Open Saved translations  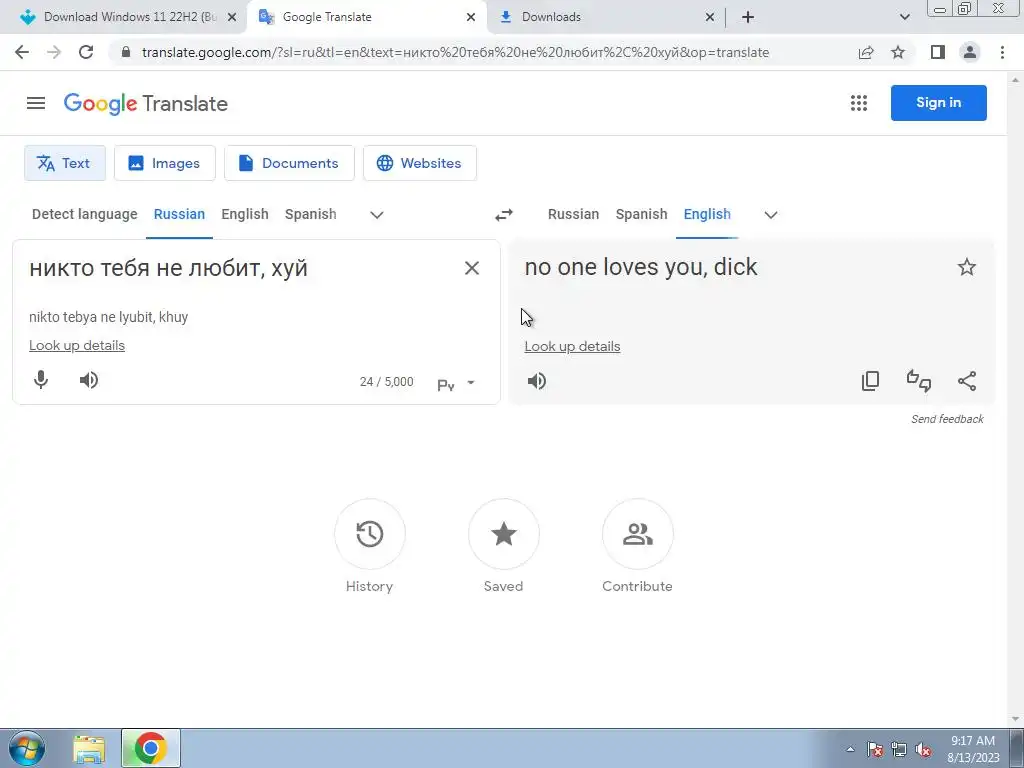coord(504,534)
